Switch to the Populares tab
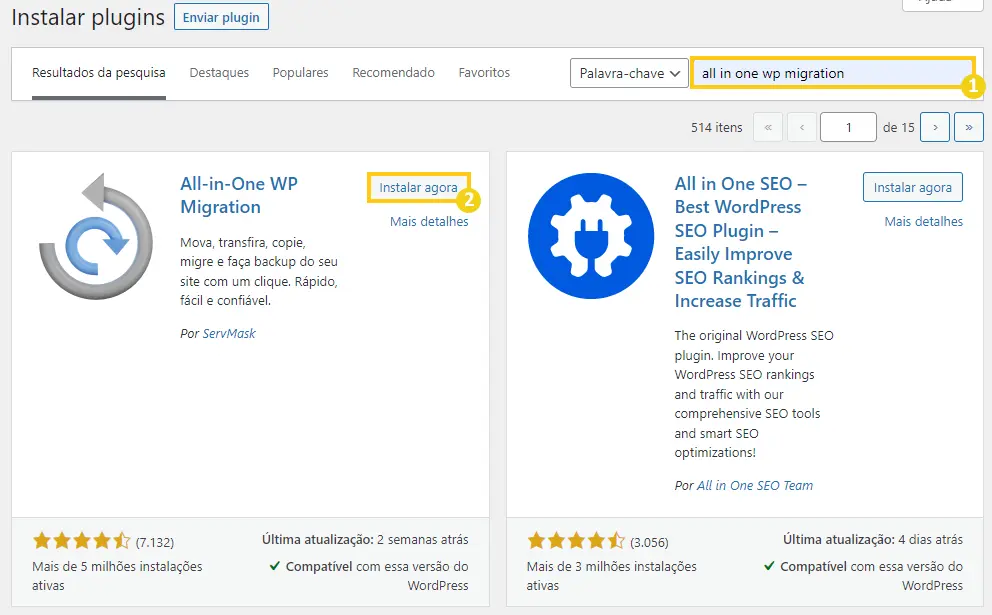 (x=301, y=73)
